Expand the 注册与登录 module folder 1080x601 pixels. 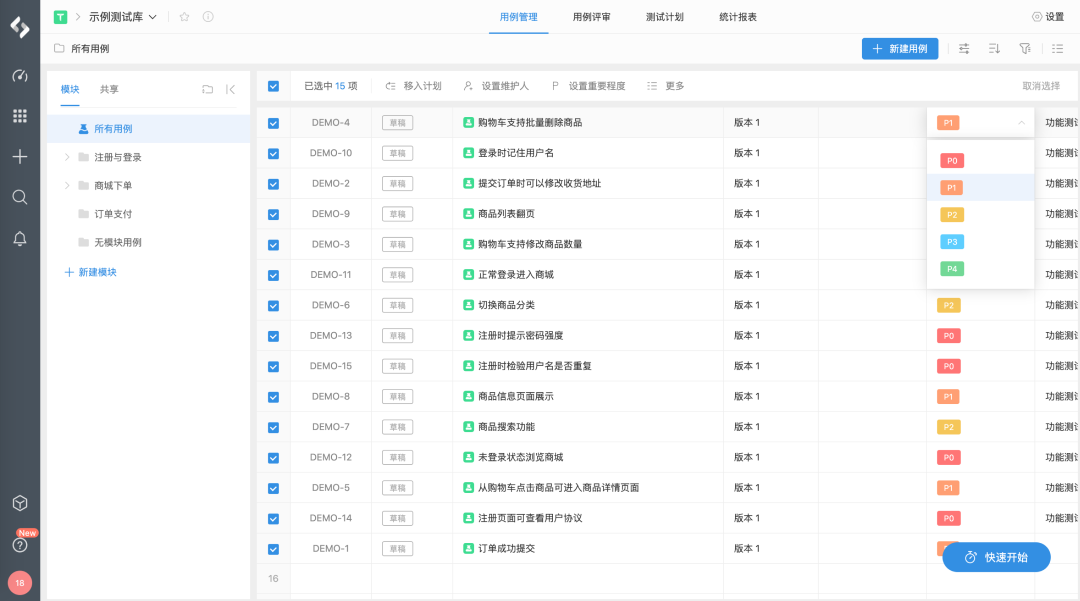(67, 157)
